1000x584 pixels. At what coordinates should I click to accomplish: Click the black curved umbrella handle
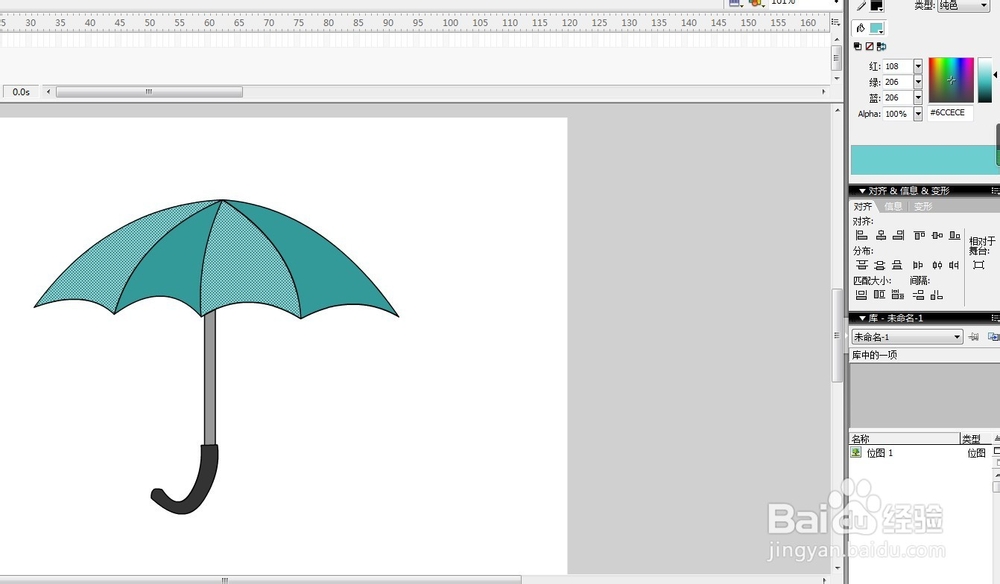[x=186, y=479]
